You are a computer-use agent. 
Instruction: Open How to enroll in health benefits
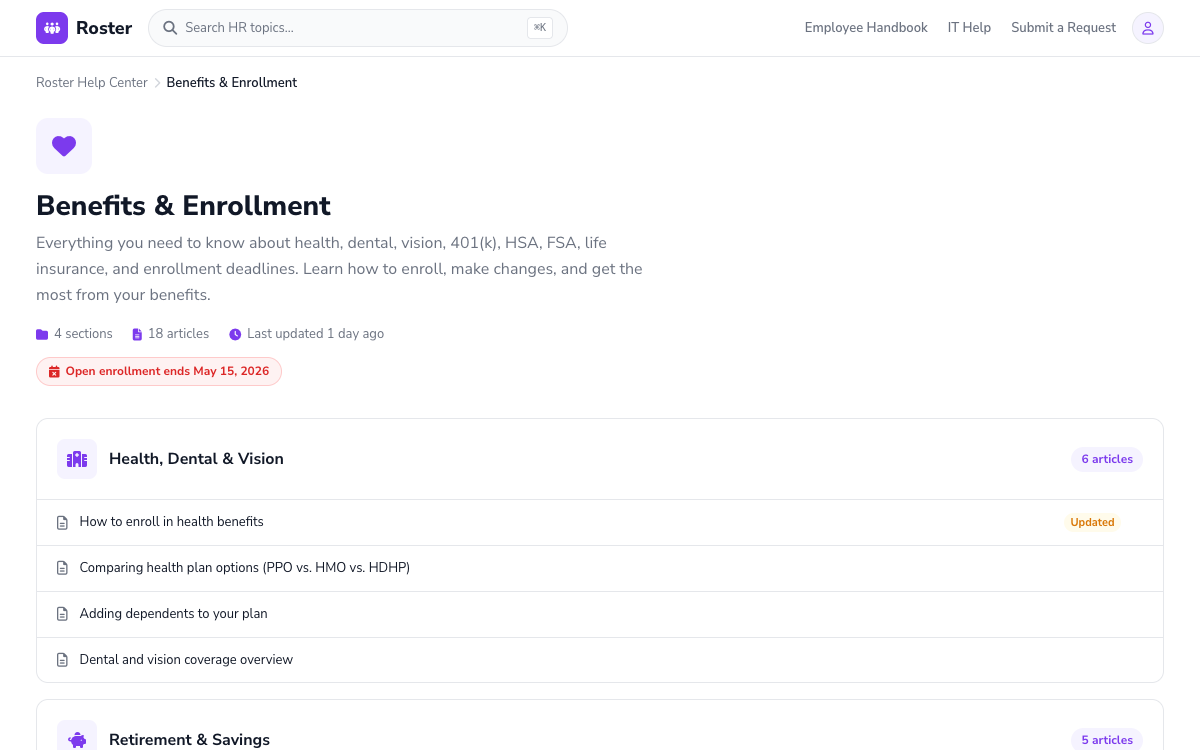tap(600, 522)
